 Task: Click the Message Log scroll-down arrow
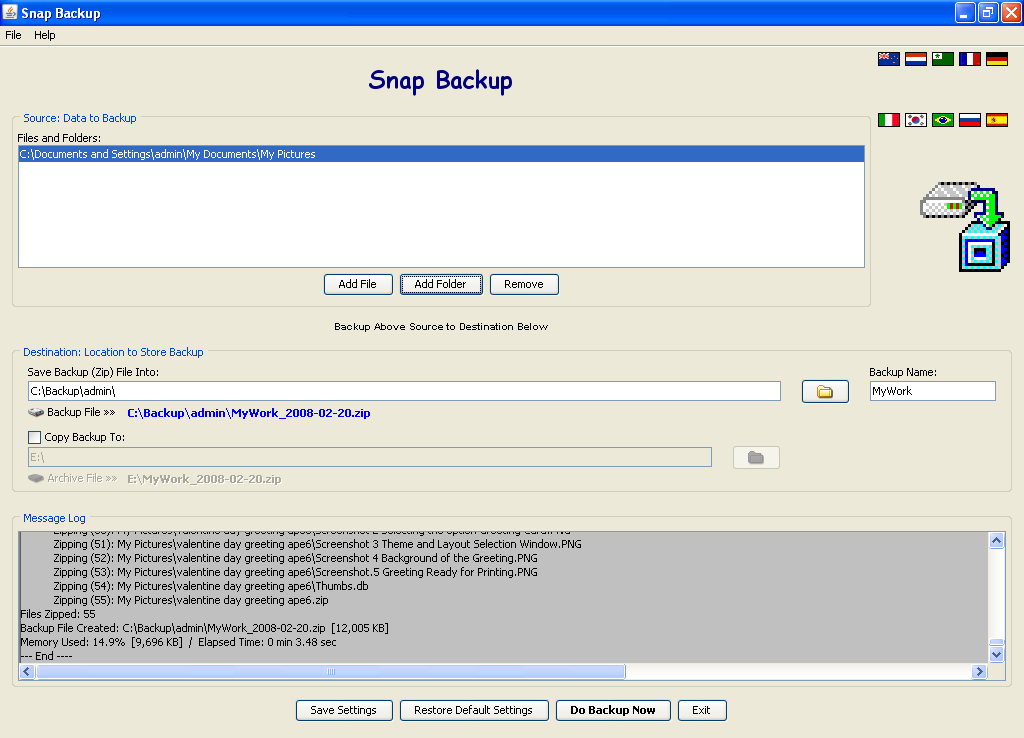996,654
